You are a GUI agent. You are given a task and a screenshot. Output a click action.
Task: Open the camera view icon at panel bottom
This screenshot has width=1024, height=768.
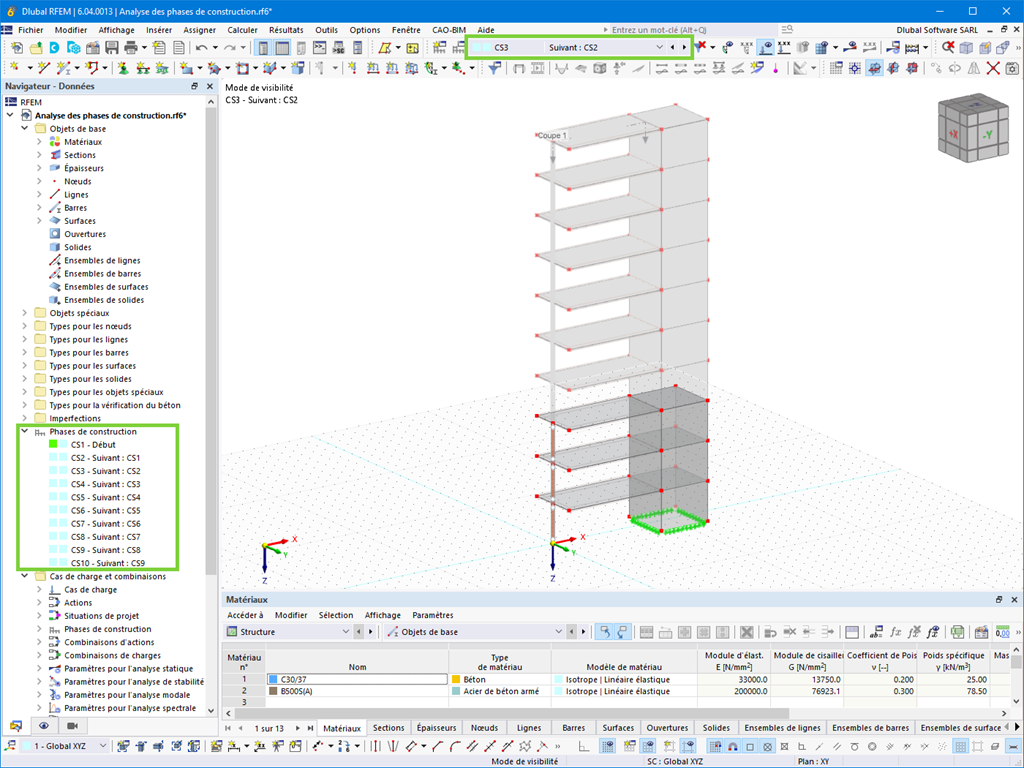[x=72, y=726]
